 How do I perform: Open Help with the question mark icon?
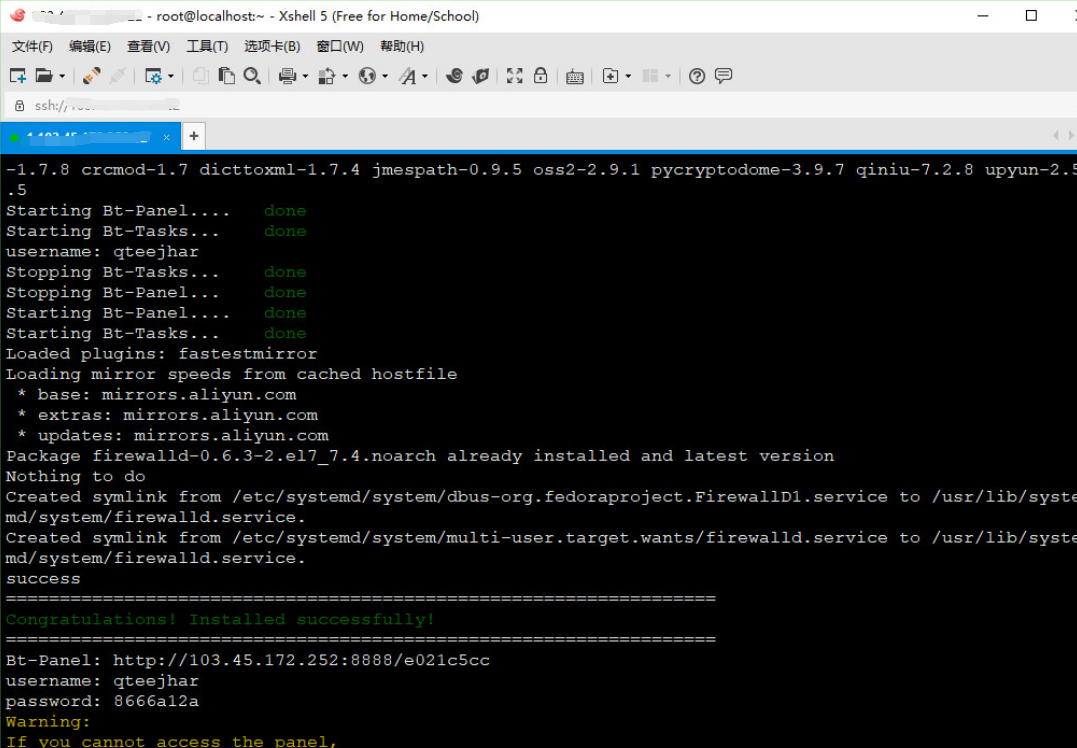pyautogui.click(x=697, y=76)
